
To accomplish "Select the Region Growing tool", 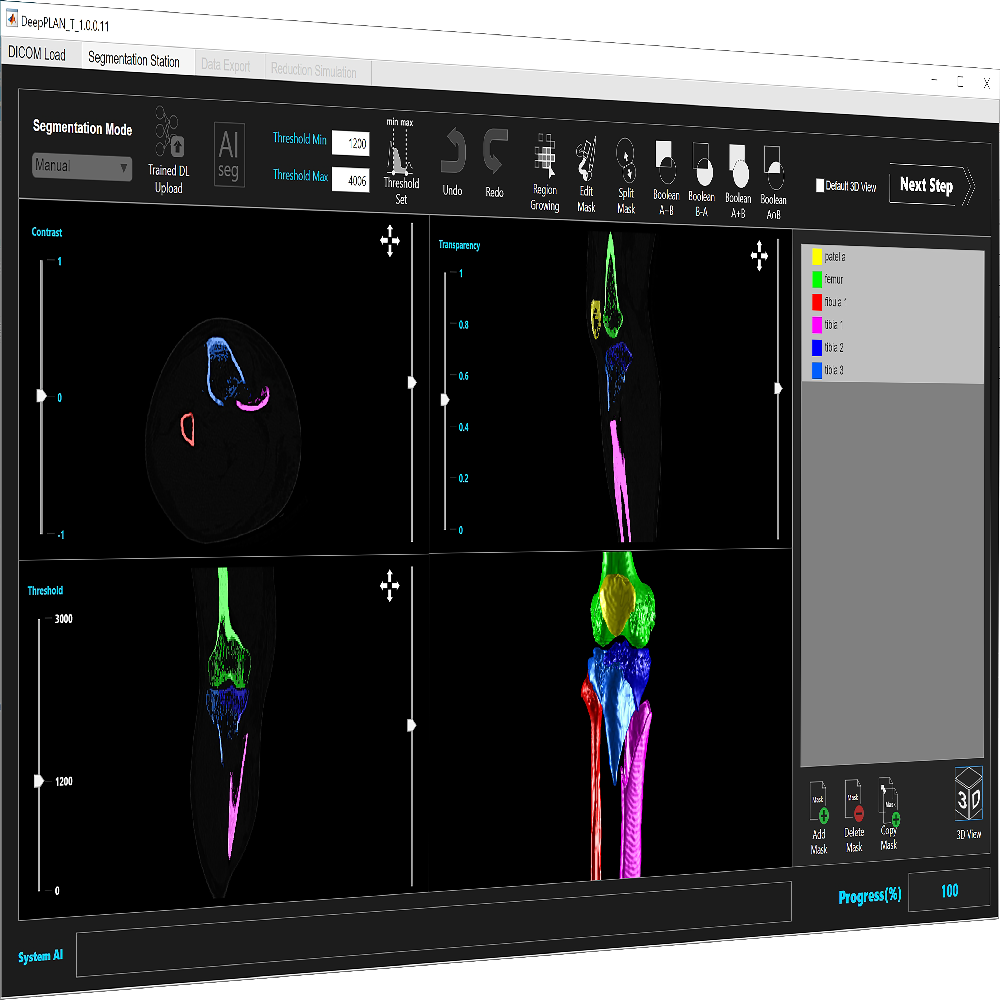I will pos(545,157).
